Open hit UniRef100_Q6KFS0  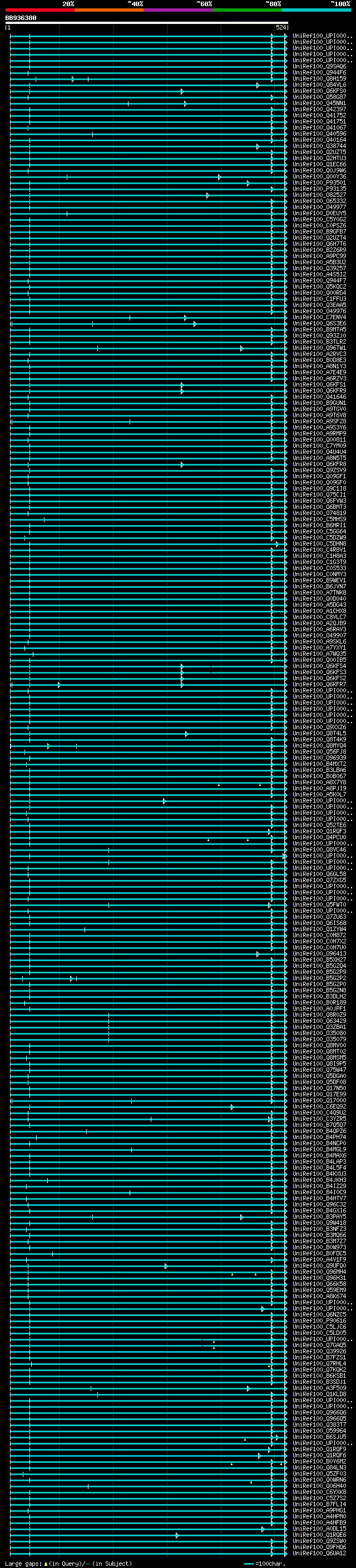[x=319, y=91]
